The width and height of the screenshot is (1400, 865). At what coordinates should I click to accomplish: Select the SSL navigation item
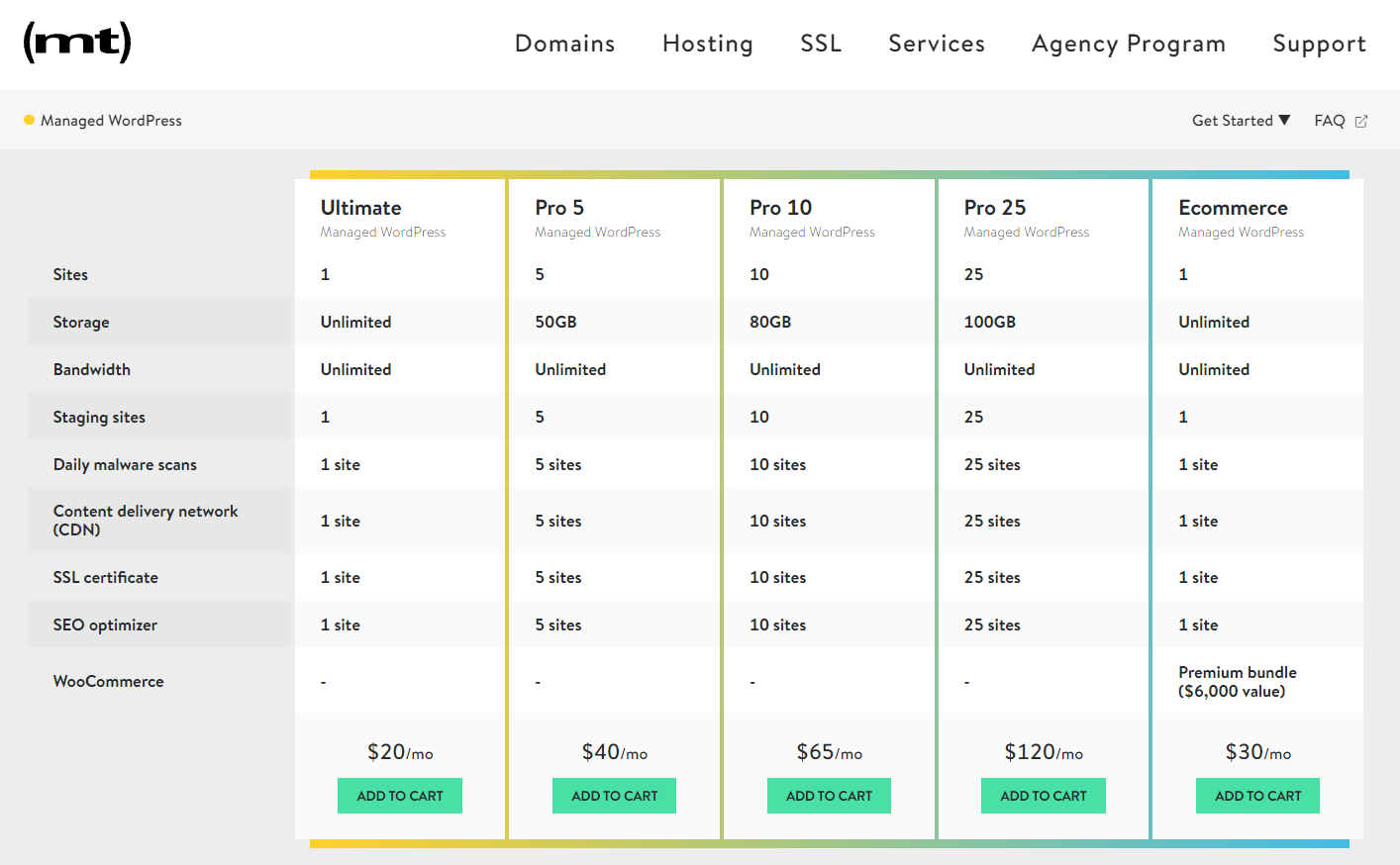click(820, 44)
